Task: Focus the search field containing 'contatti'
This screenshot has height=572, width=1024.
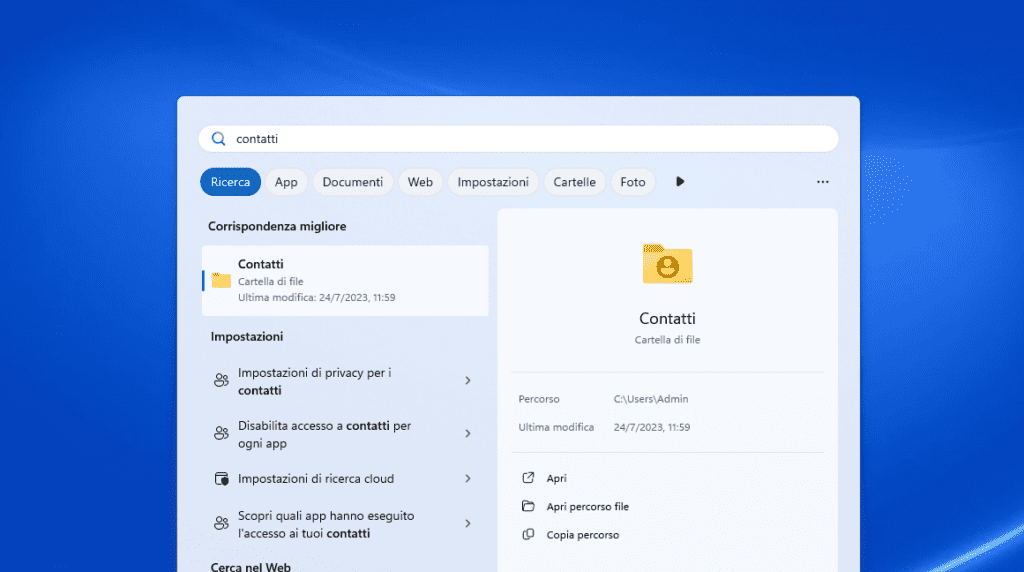Action: pos(519,139)
